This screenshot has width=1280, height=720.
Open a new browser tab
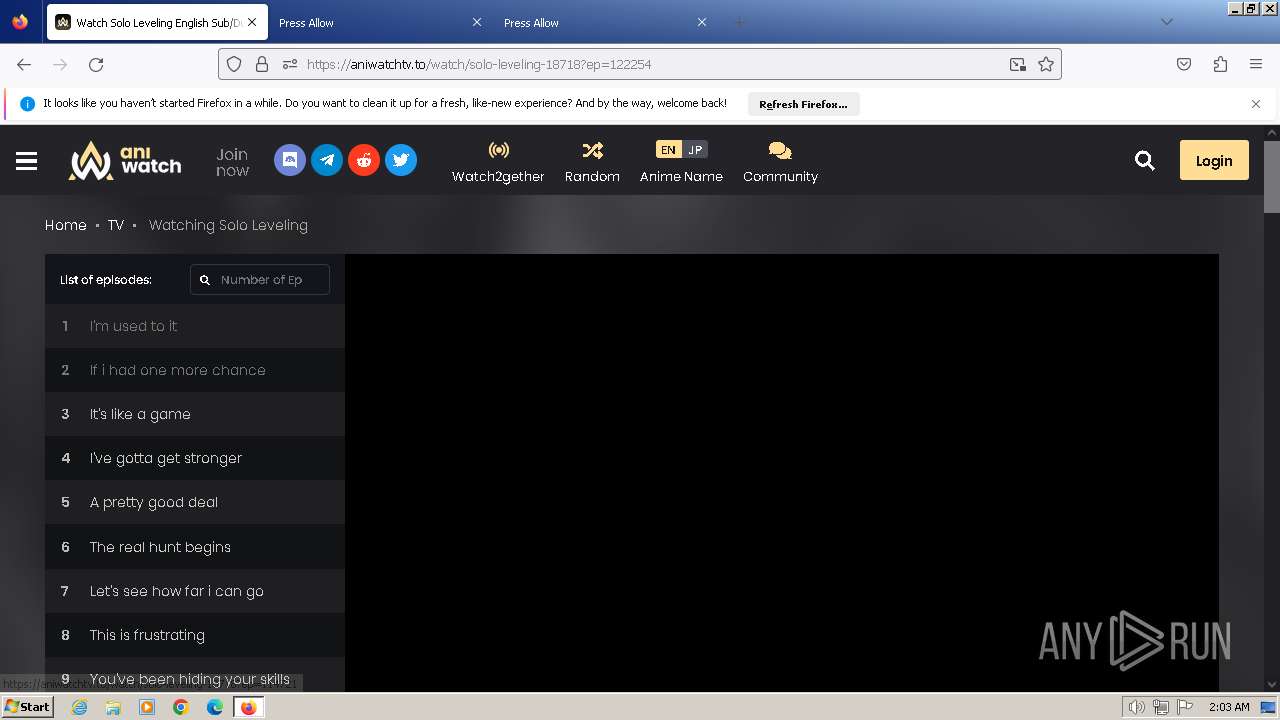[x=739, y=22]
